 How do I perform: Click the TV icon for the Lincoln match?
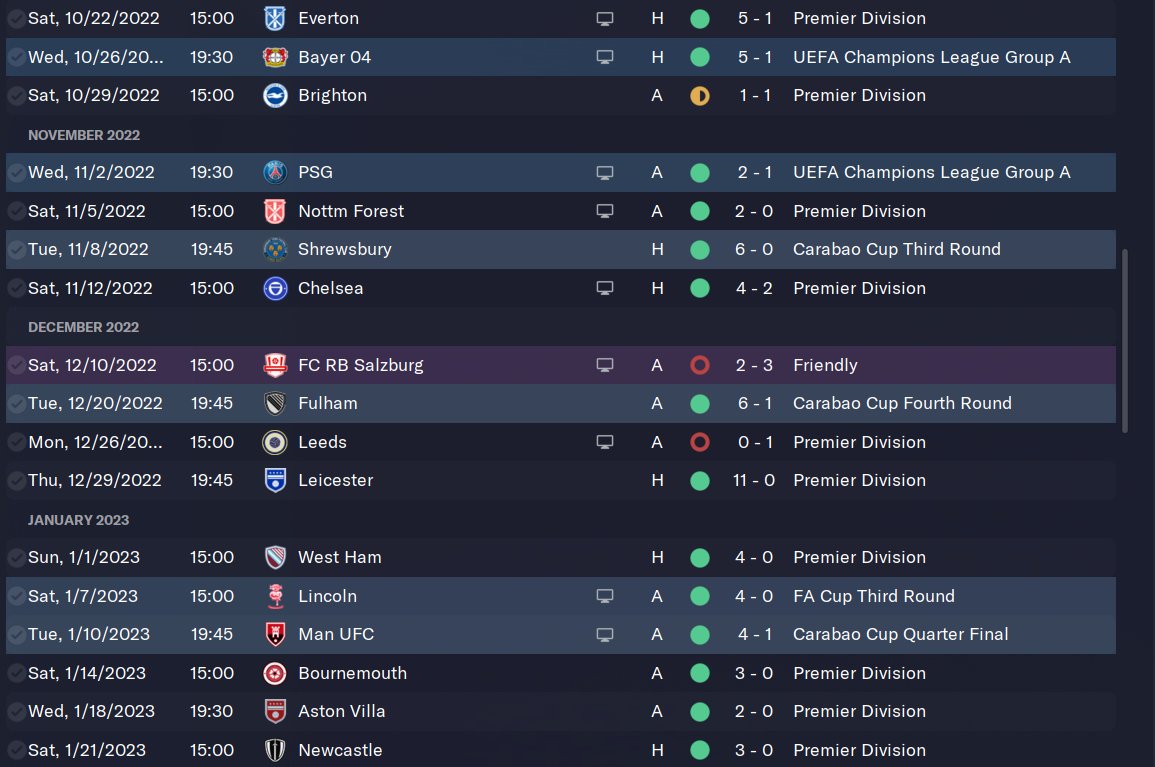point(604,596)
